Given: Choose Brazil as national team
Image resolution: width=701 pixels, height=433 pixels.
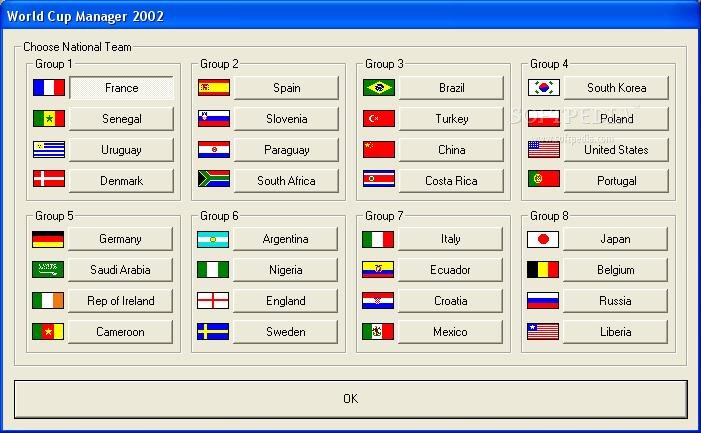Looking at the screenshot, I should tap(452, 88).
